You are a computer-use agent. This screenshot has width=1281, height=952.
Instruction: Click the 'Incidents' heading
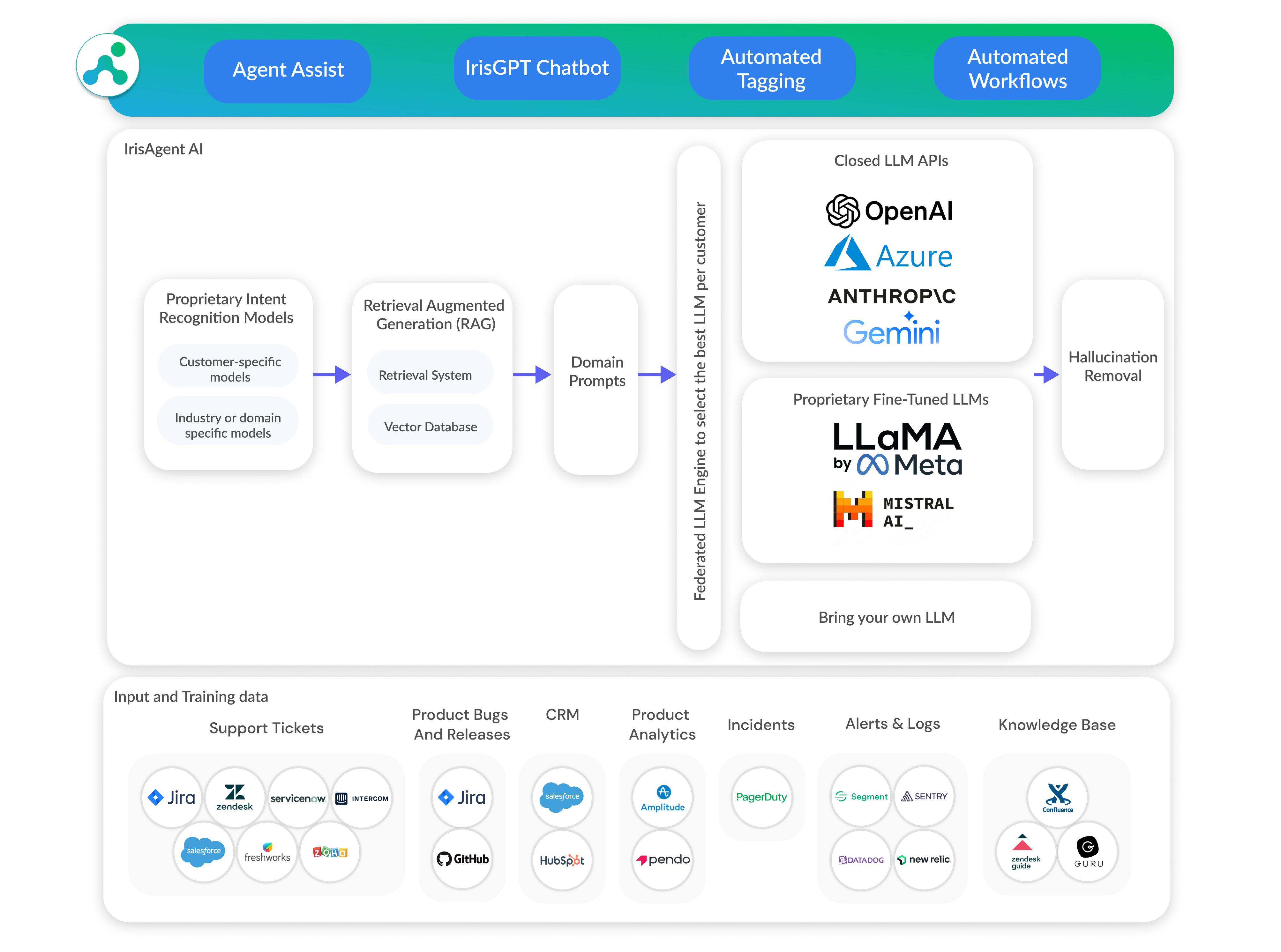pos(760,725)
